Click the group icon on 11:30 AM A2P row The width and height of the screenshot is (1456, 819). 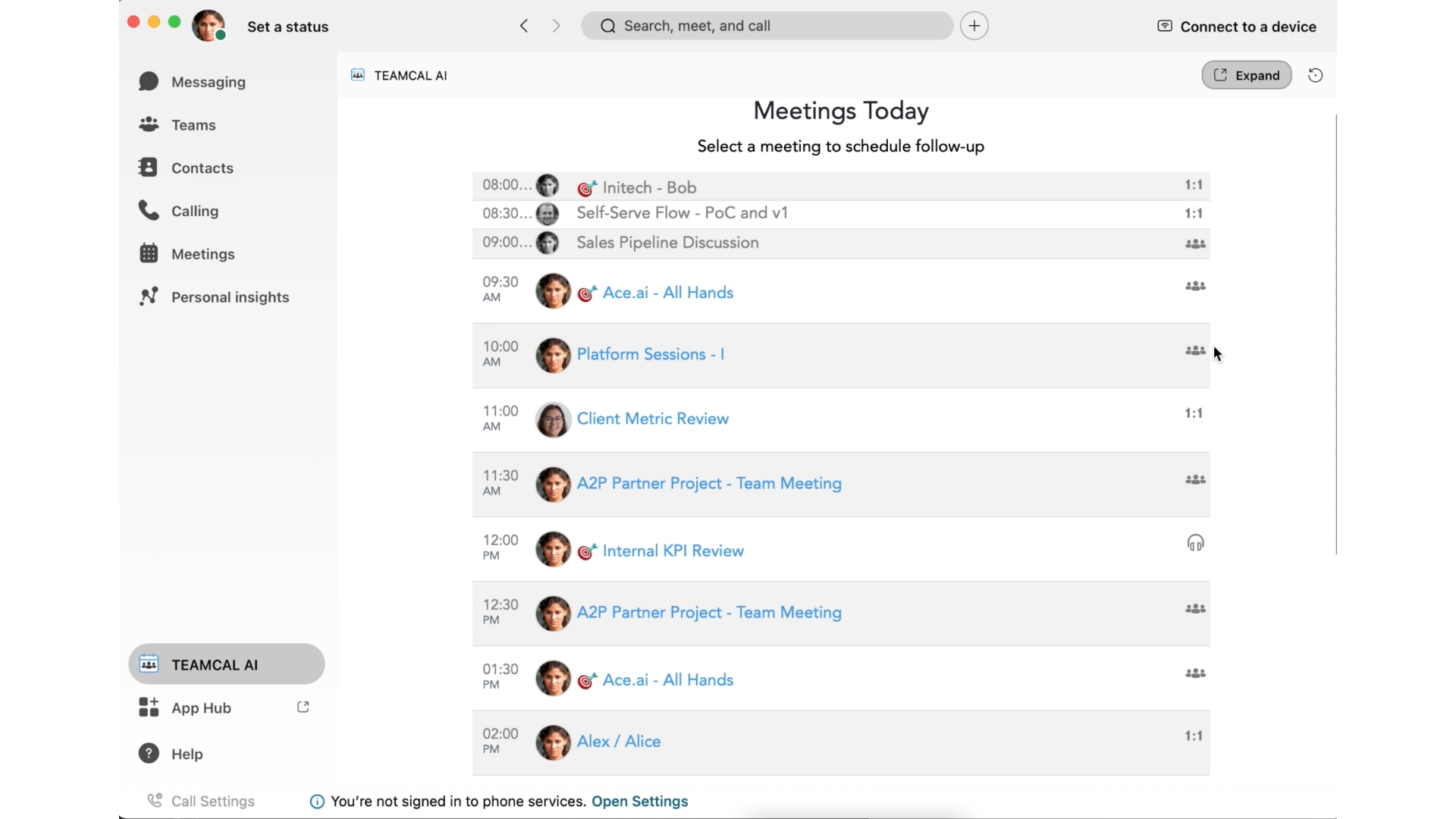(x=1195, y=479)
